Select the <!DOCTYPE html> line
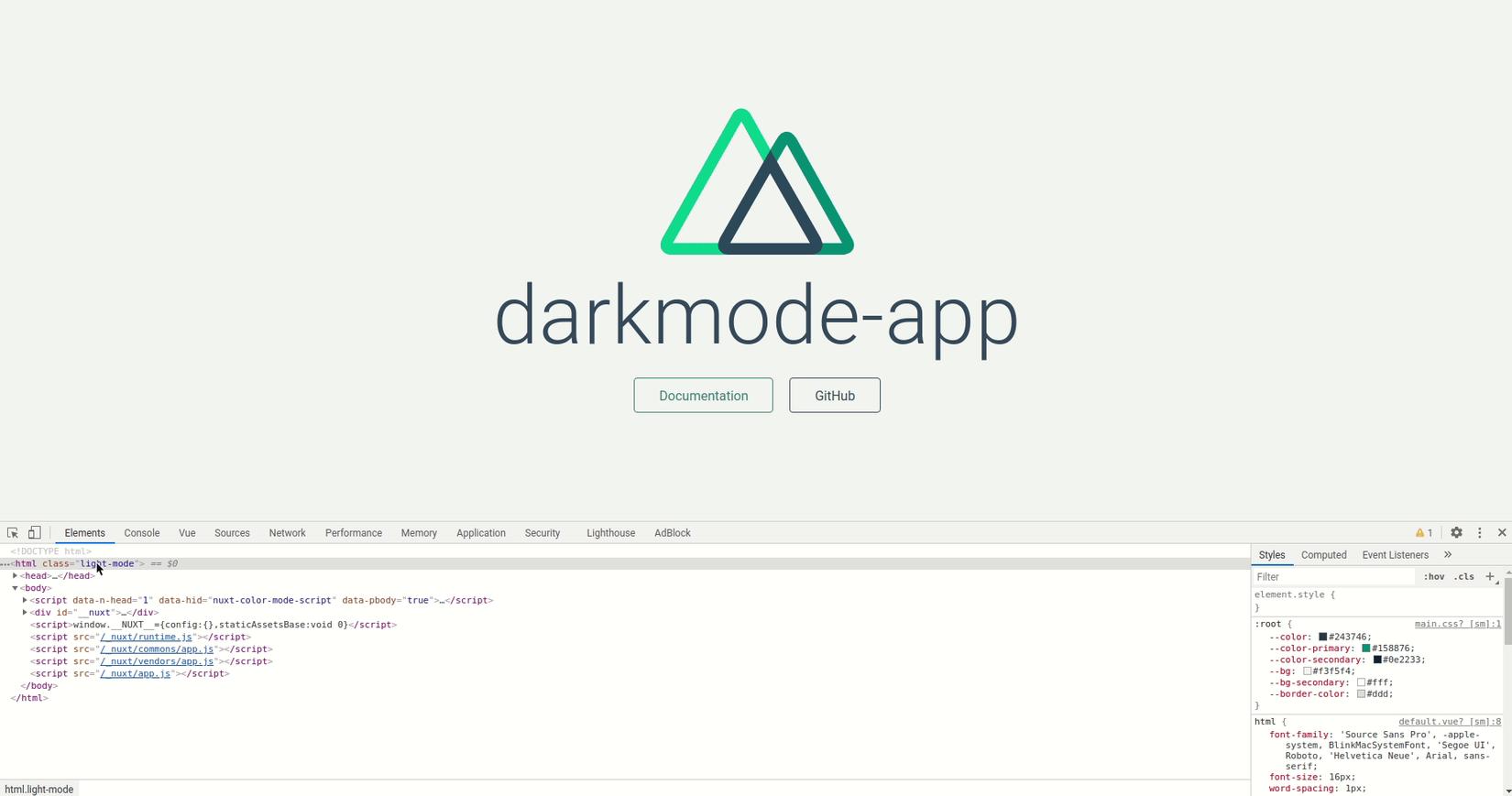Image resolution: width=1512 pixels, height=796 pixels. [50, 551]
